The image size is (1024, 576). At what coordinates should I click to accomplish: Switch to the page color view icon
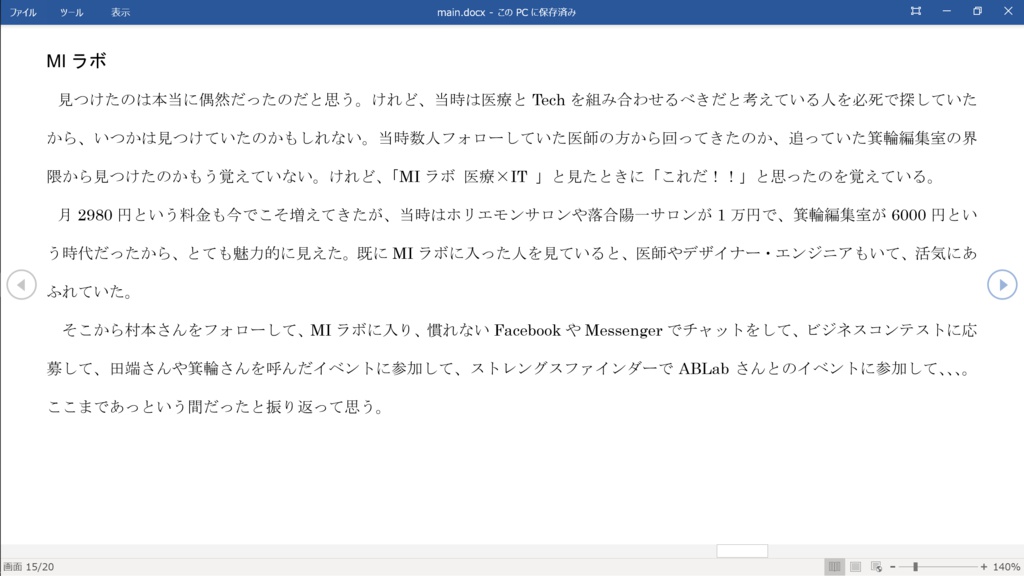[856, 566]
